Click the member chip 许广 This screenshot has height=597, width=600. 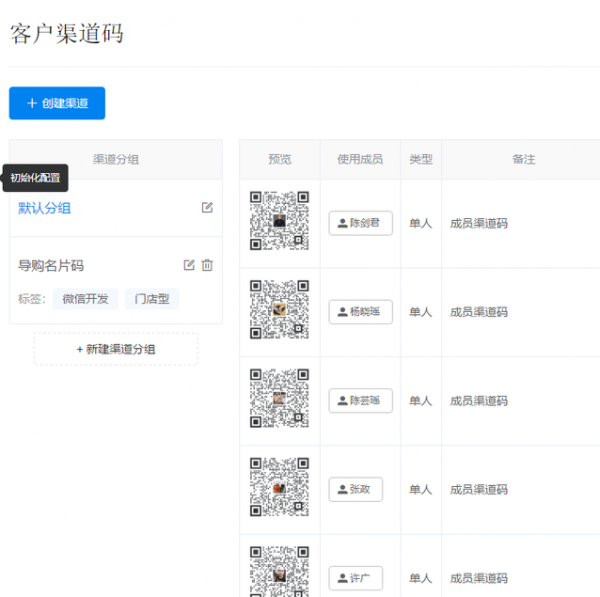[355, 578]
